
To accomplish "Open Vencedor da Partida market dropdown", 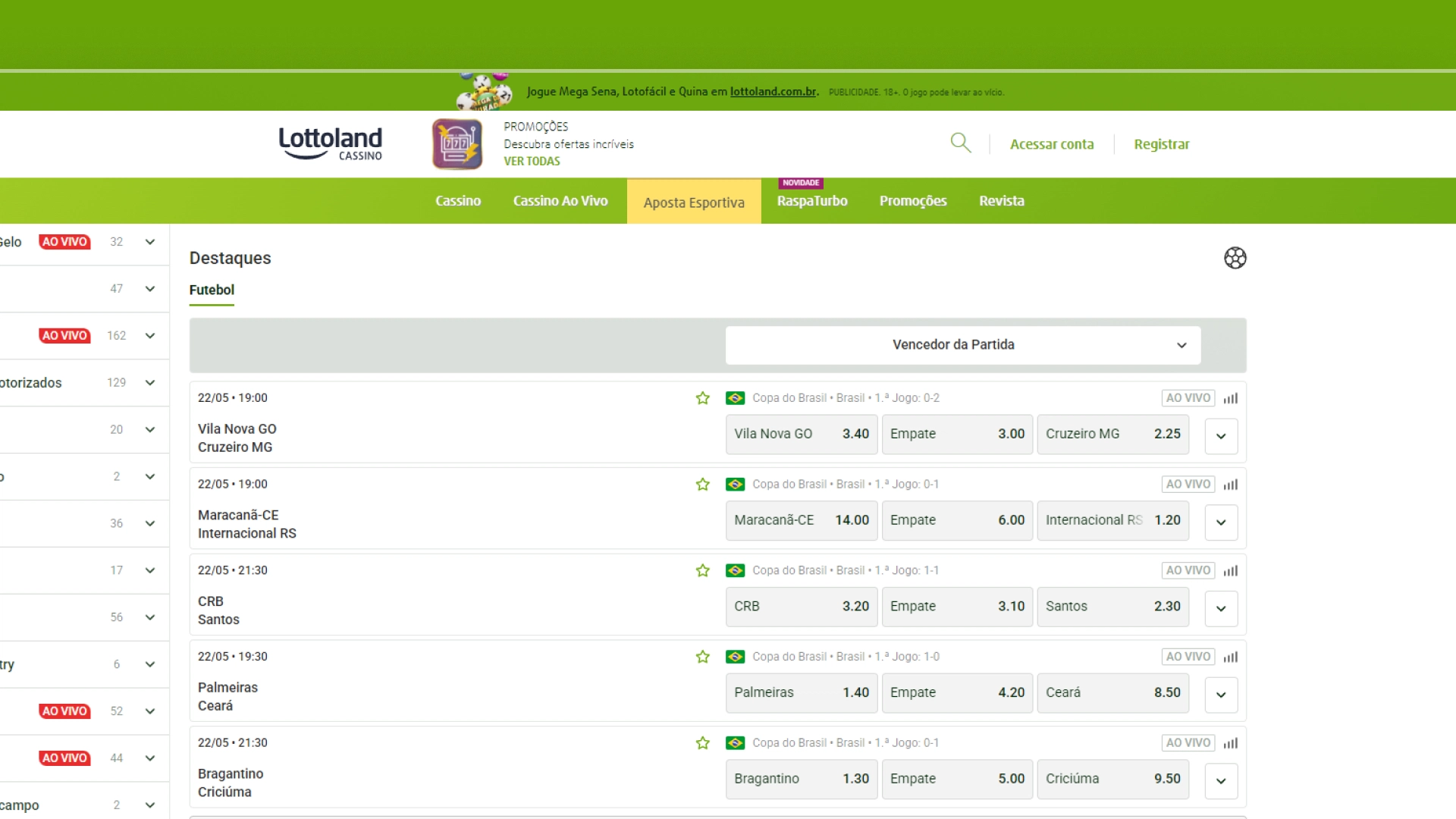I will [x=962, y=345].
